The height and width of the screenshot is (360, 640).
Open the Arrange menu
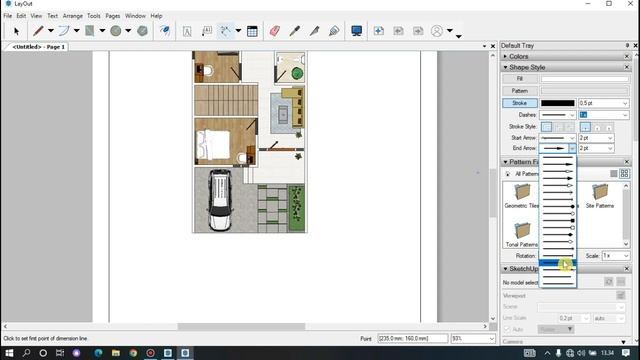pyautogui.click(x=73, y=16)
